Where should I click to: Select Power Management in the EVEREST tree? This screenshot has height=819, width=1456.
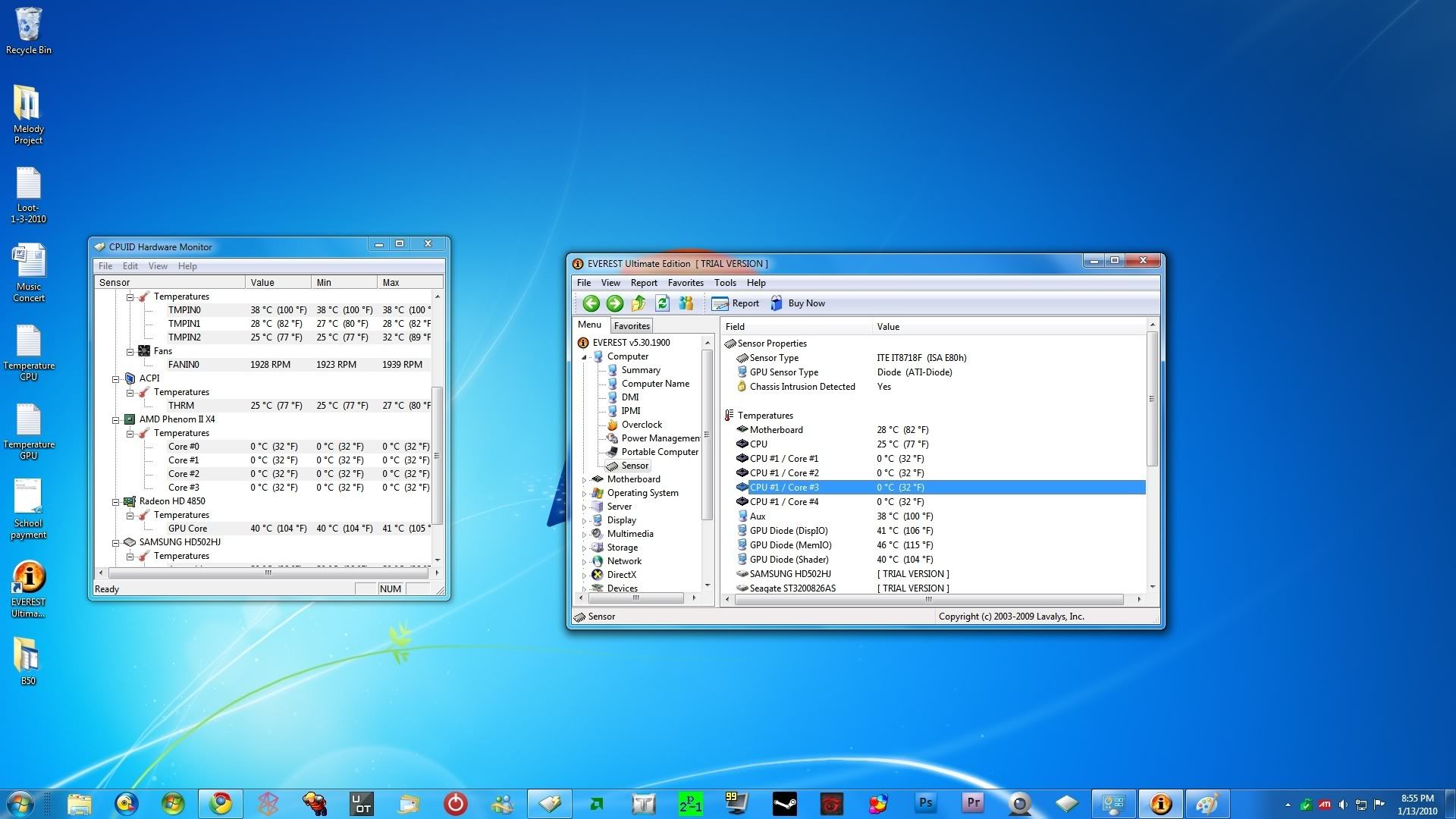coord(661,438)
